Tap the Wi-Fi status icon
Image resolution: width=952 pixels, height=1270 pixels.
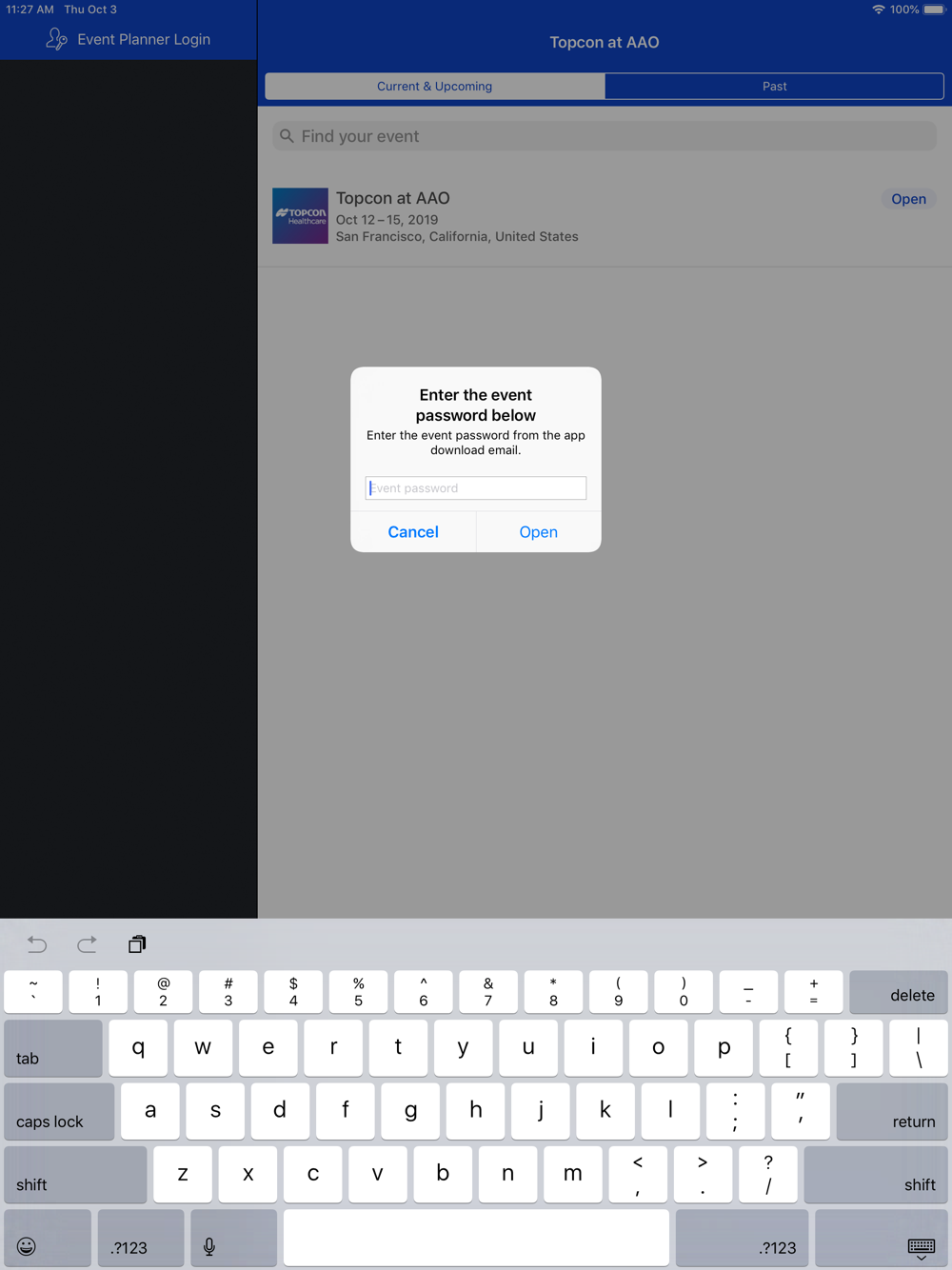tap(878, 10)
